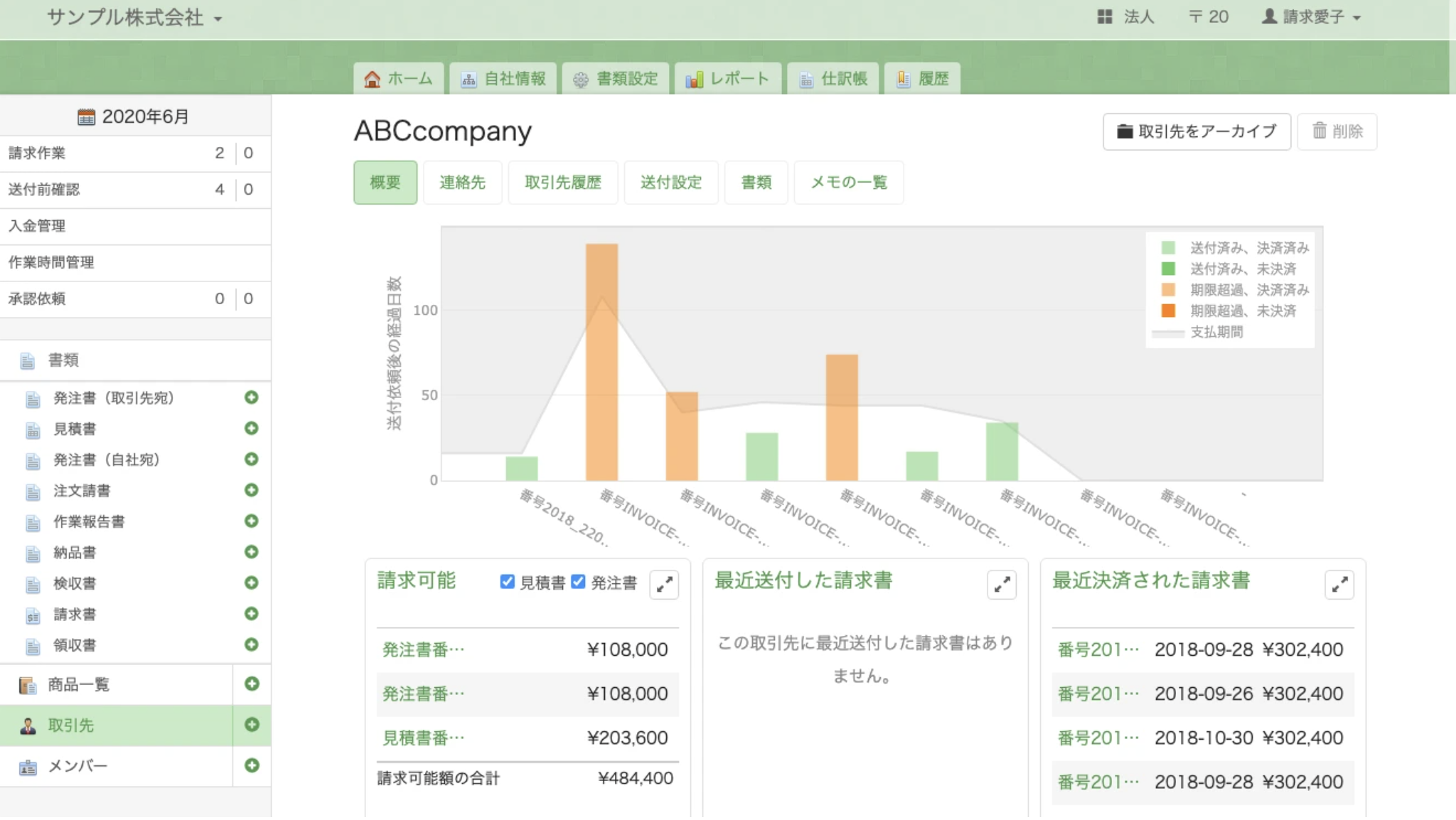
Task: Add a new 請求書 via plus icon
Action: pos(251,614)
